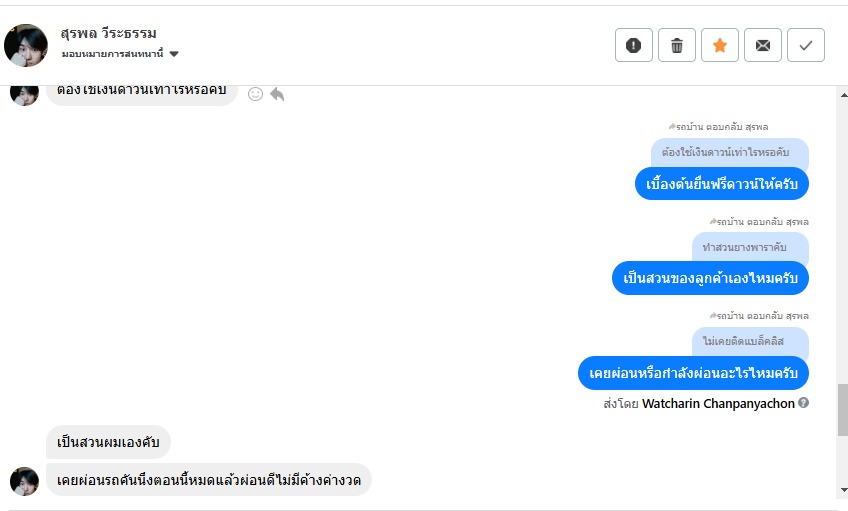Click the spam report exclamation icon

[633, 45]
